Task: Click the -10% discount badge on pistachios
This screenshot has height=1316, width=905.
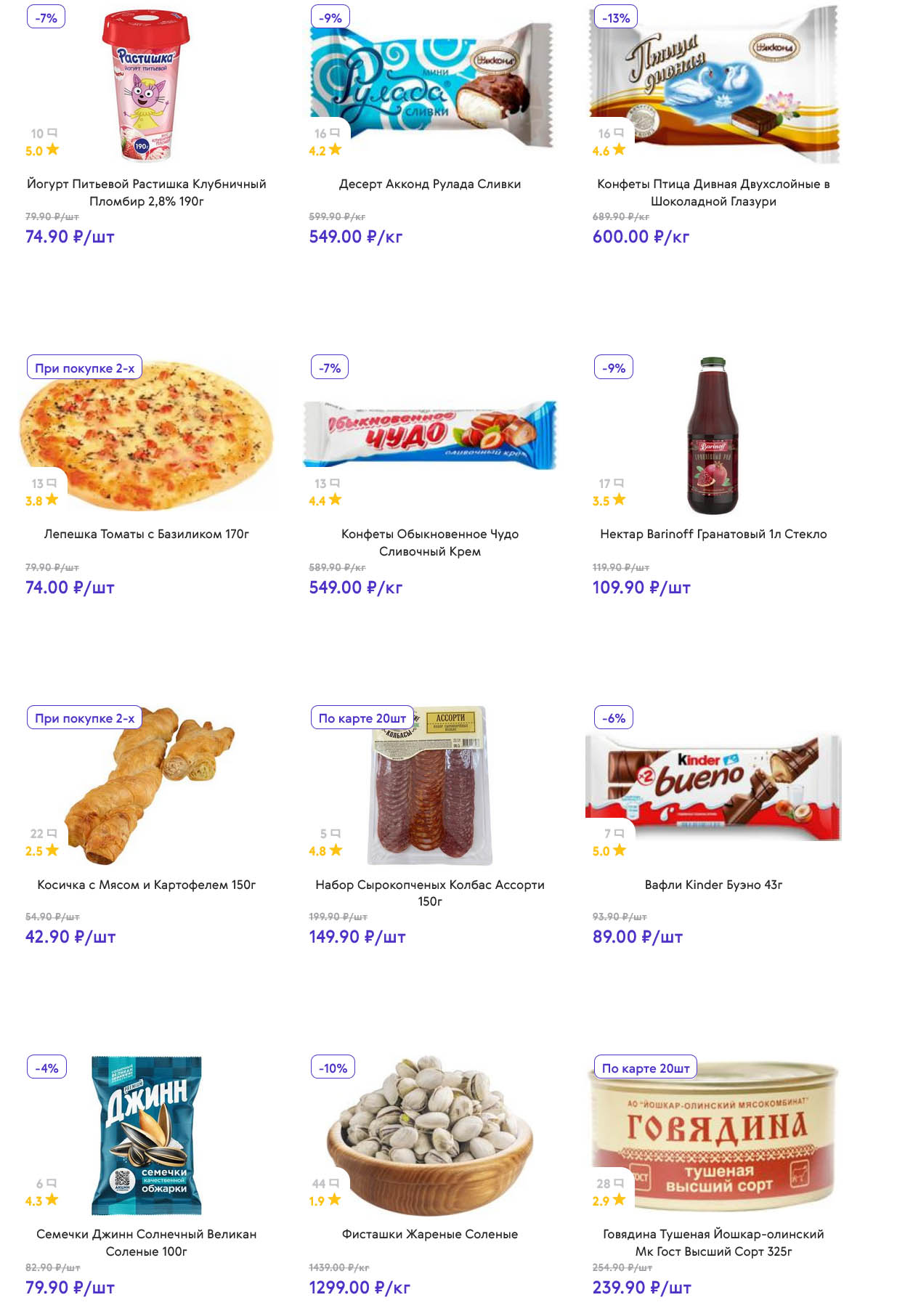Action: [333, 1068]
